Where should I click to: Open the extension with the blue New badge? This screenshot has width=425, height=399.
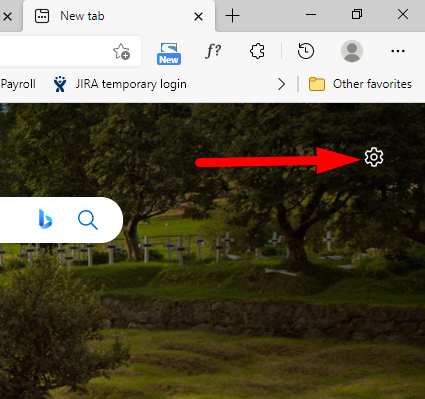click(x=169, y=53)
